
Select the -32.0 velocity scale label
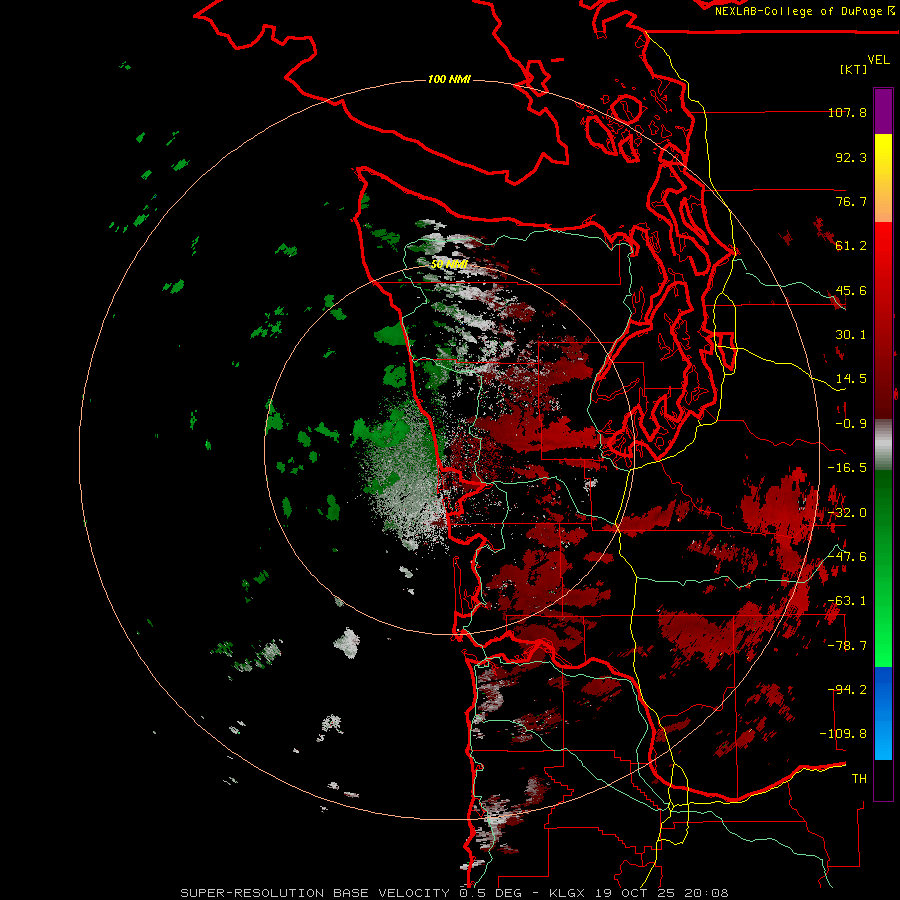pyautogui.click(x=847, y=513)
